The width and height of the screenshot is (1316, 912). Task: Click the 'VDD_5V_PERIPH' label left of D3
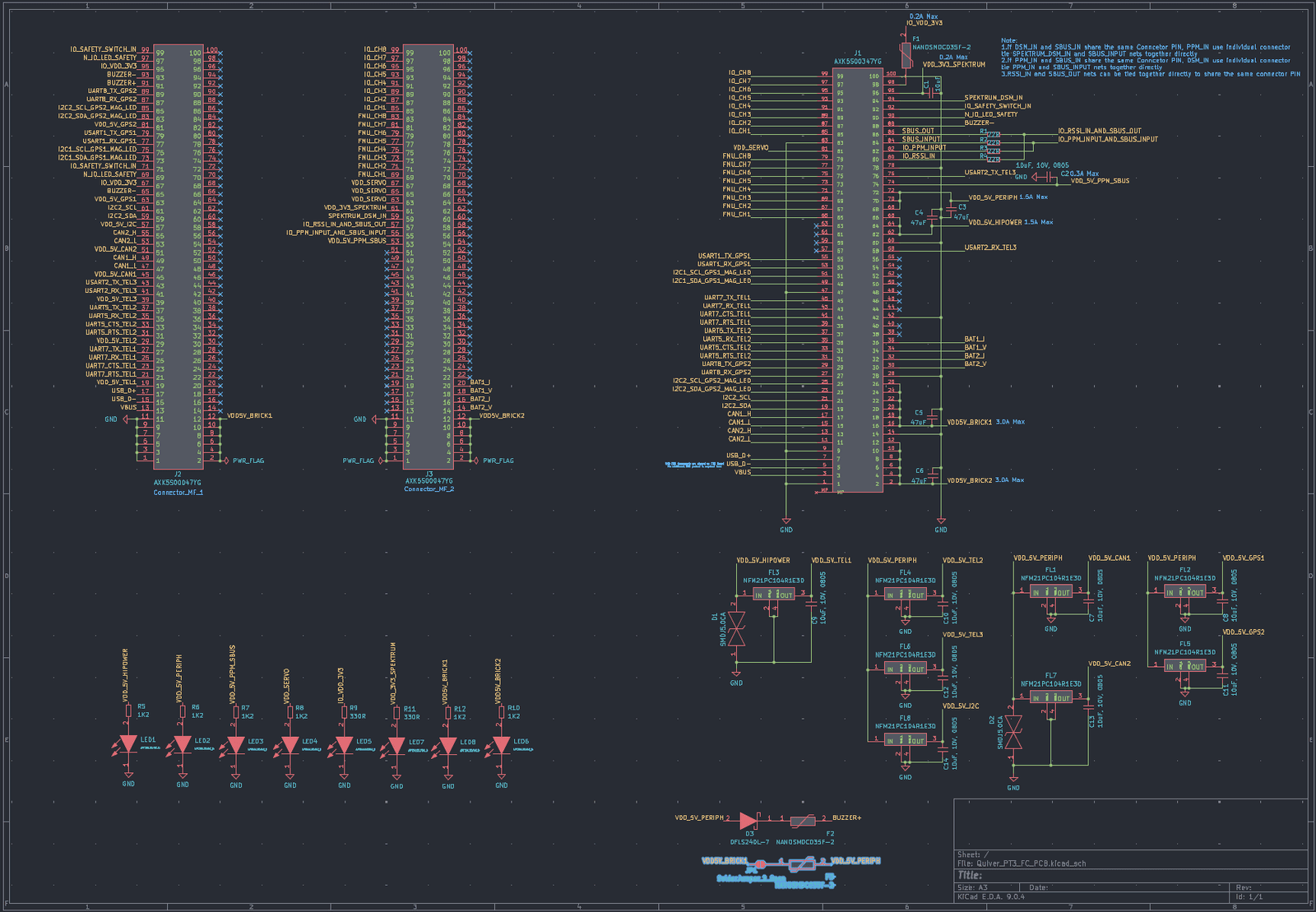click(699, 817)
